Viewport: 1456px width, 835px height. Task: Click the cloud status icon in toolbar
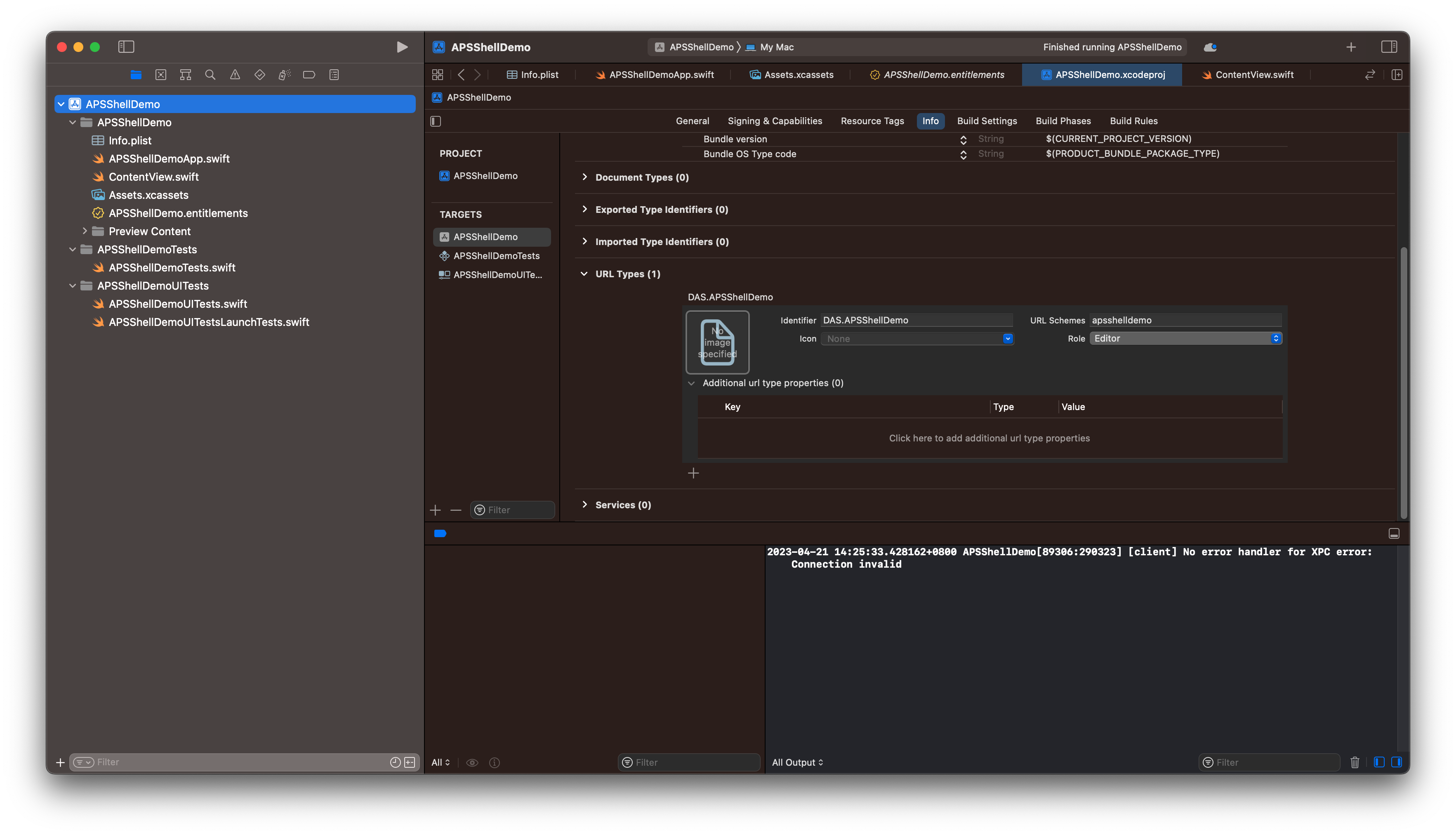point(1210,47)
